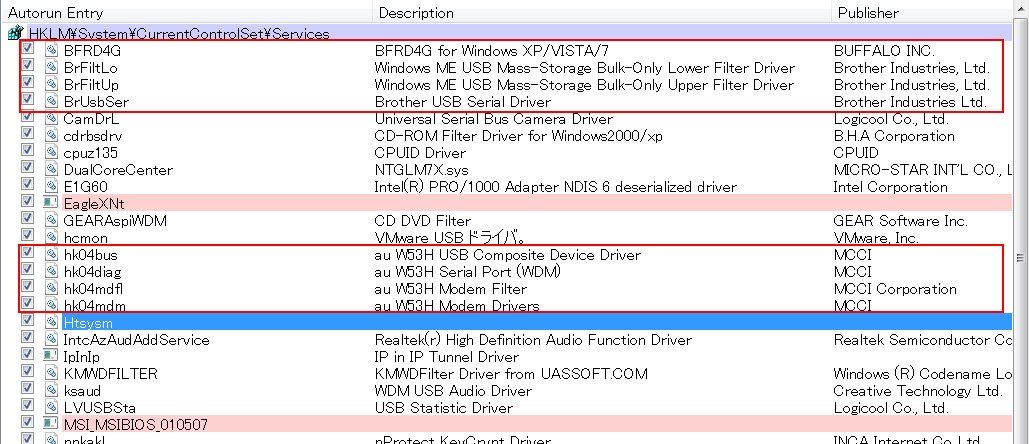Select the MSI_MSIBIOS_010507 entry name
1029x444 pixels.
tap(136, 425)
